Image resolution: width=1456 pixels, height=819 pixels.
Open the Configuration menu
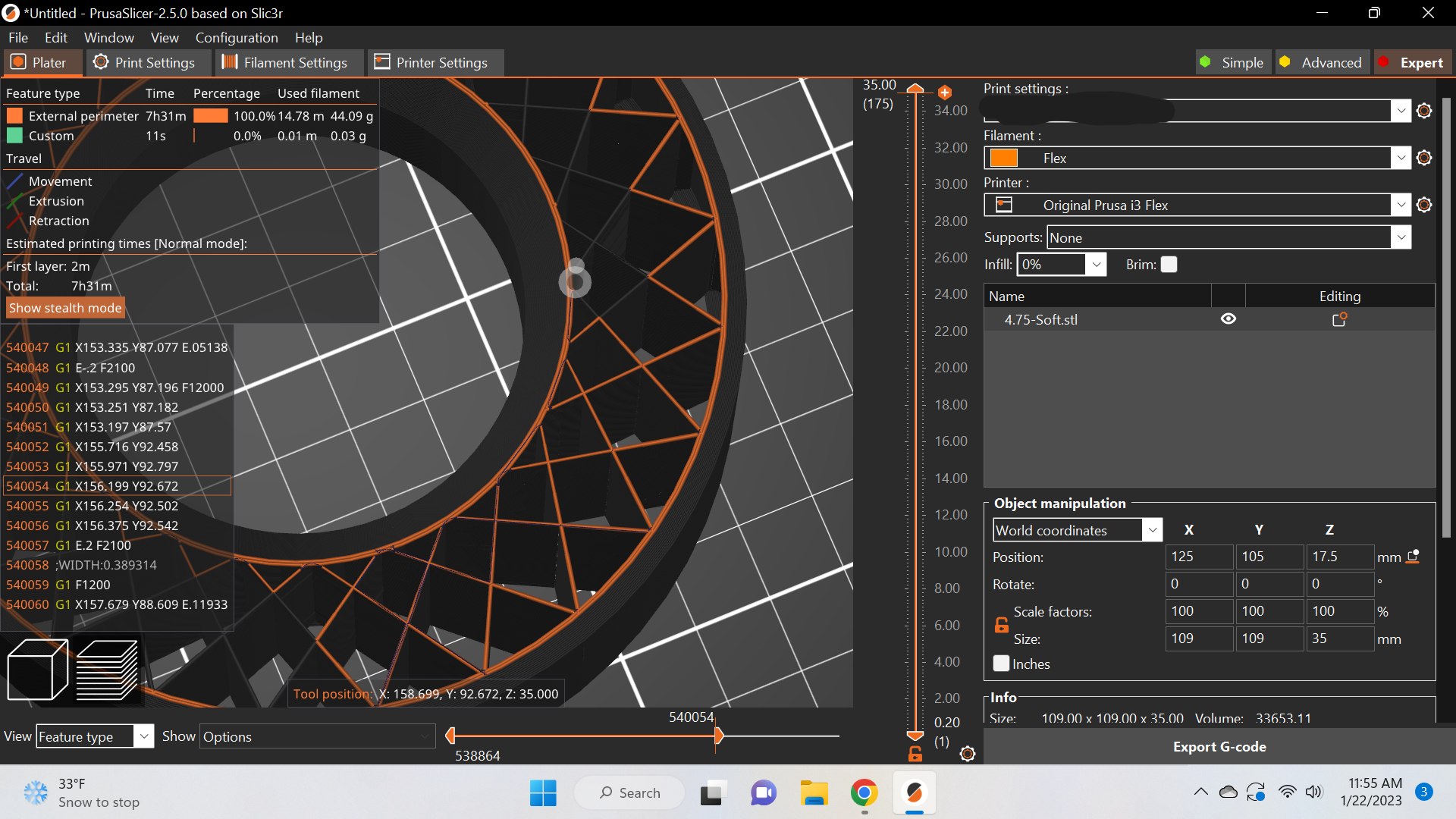(x=237, y=37)
